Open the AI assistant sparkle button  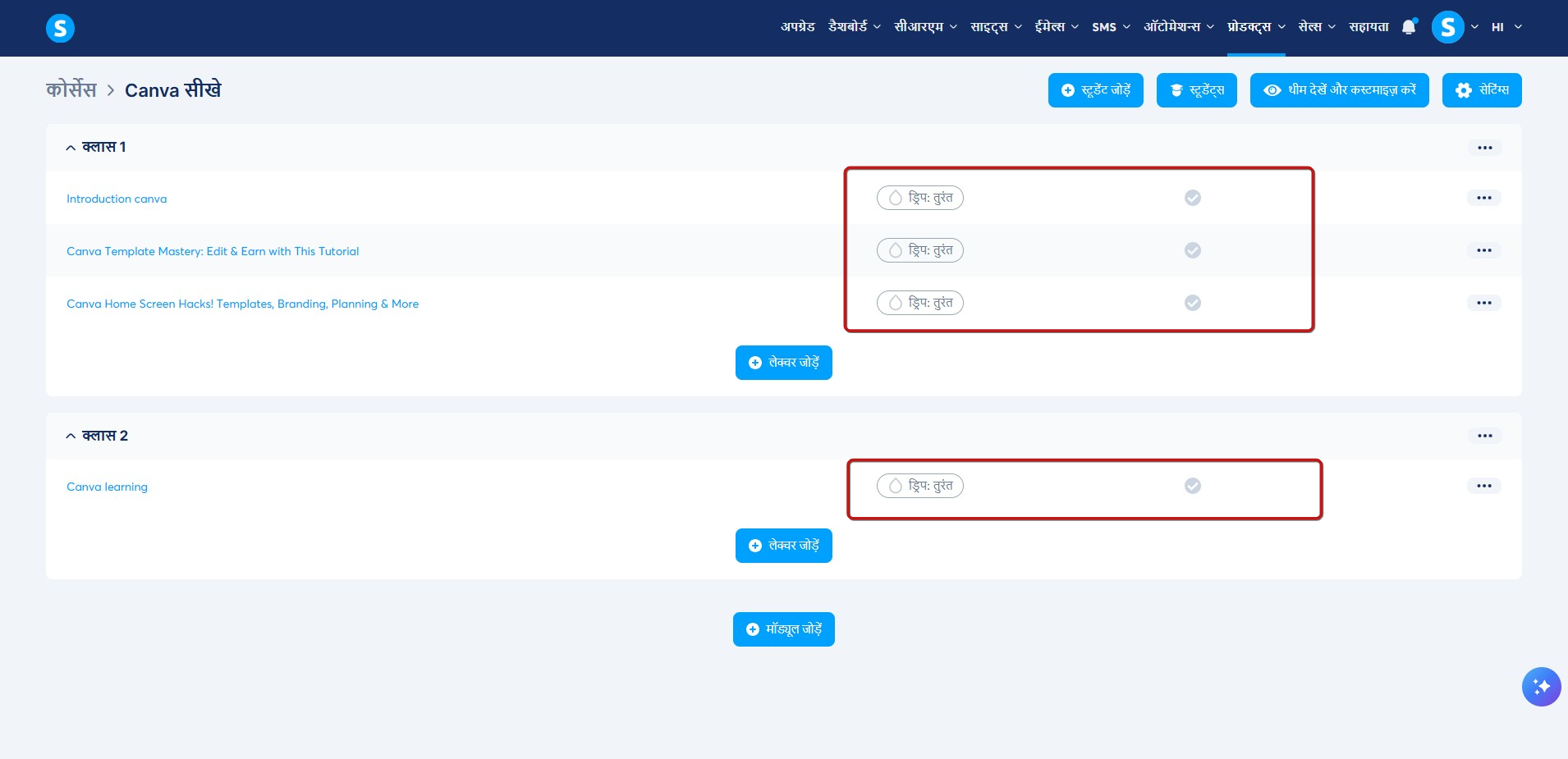click(x=1541, y=687)
